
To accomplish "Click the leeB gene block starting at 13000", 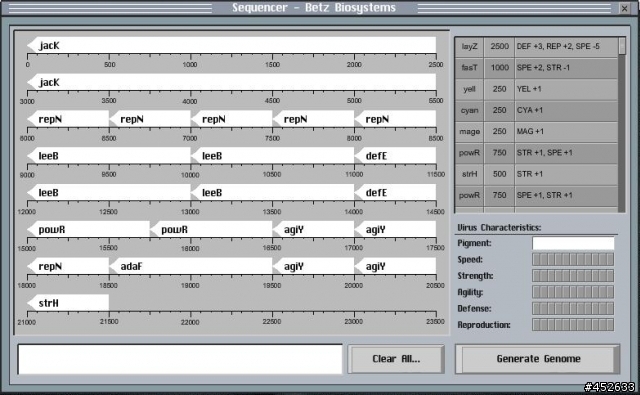I will (272, 192).
